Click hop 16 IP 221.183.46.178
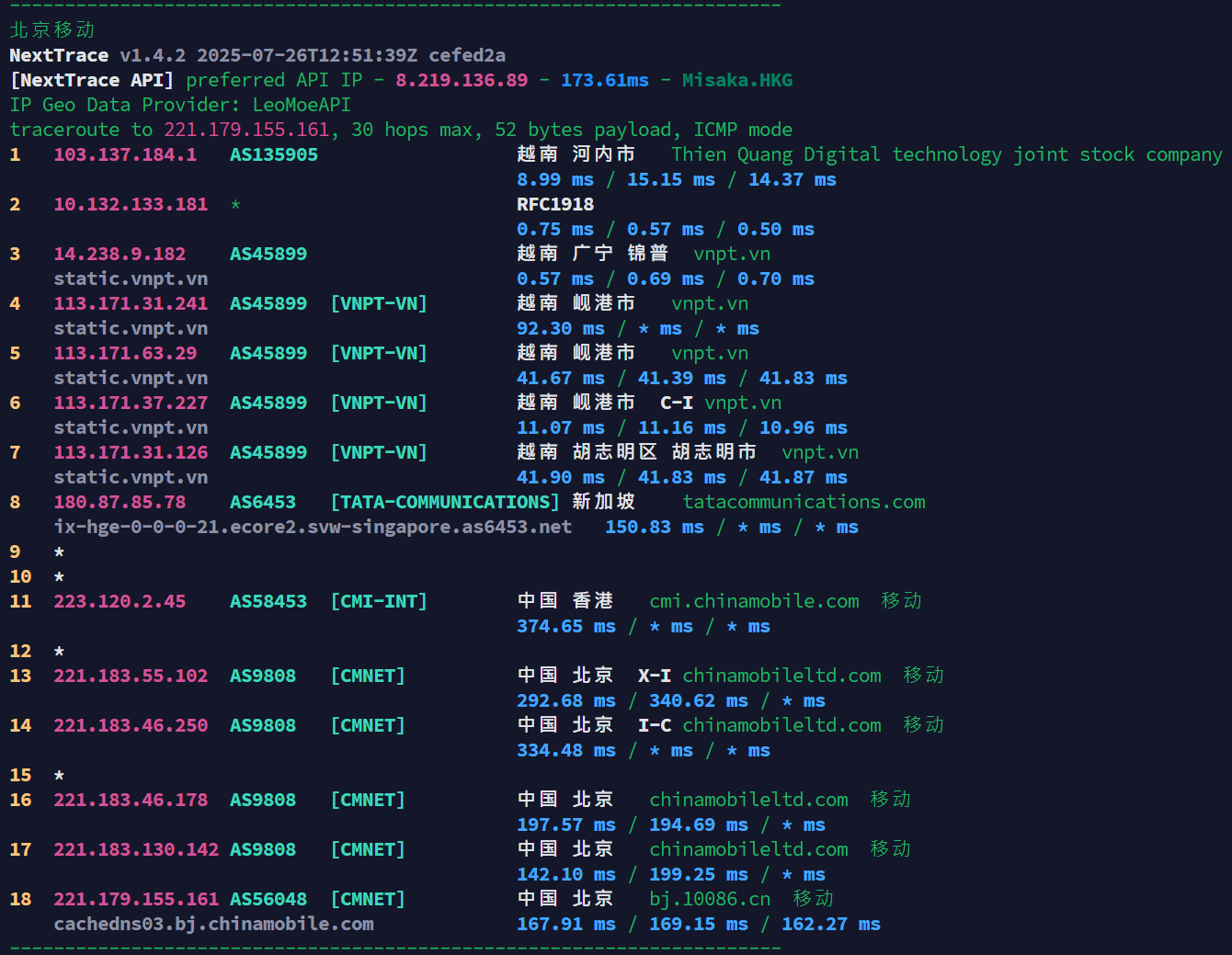 (131, 800)
